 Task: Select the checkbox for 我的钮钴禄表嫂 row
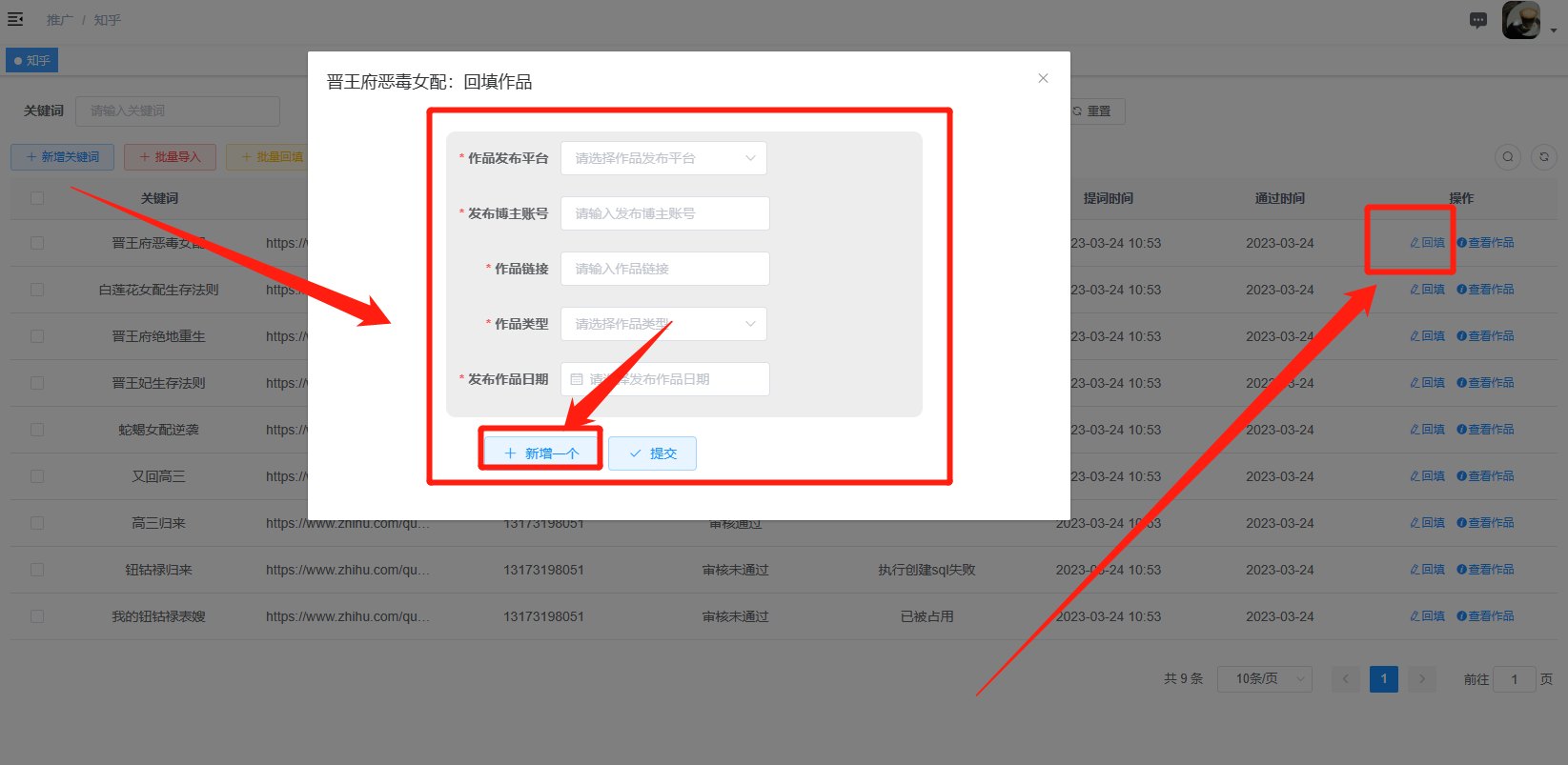[x=37, y=616]
